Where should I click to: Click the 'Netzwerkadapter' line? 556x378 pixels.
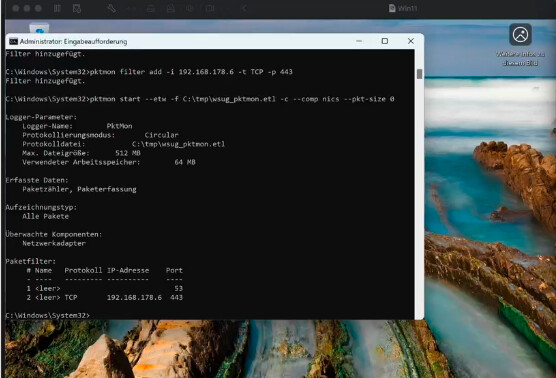[54, 243]
